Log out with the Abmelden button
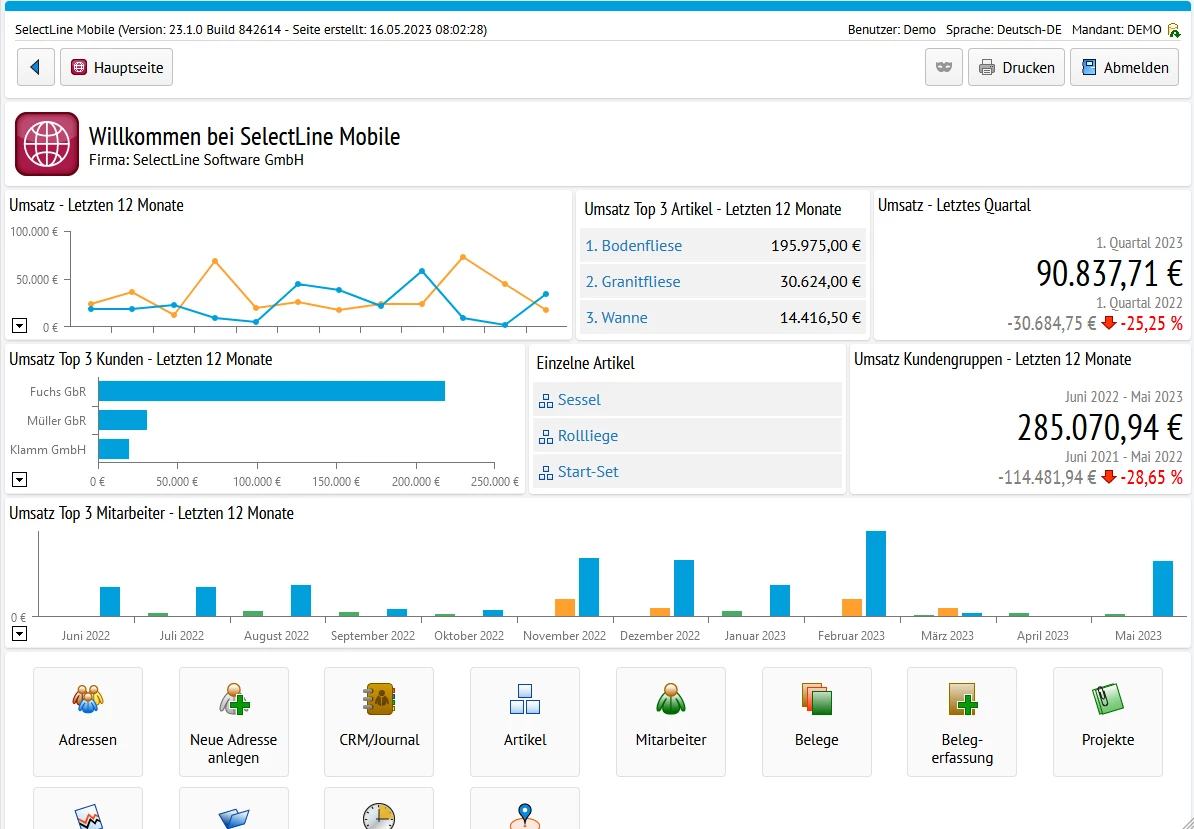The height and width of the screenshot is (829, 1194). coord(1125,67)
